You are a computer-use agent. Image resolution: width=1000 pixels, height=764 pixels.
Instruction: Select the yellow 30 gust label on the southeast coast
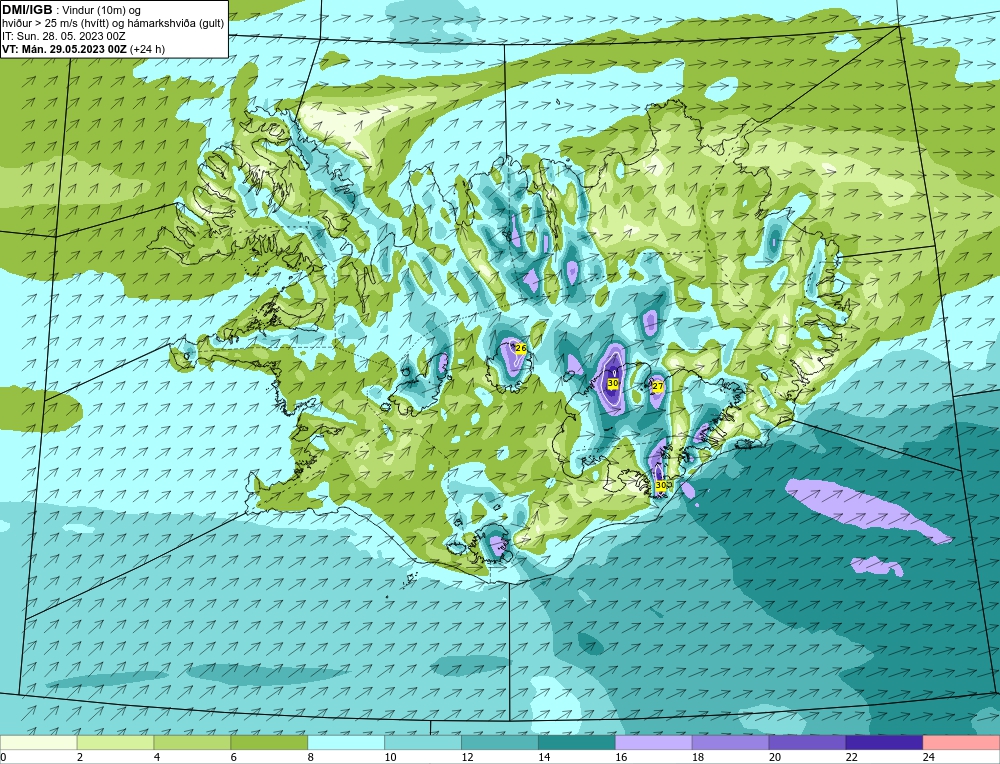coord(661,485)
